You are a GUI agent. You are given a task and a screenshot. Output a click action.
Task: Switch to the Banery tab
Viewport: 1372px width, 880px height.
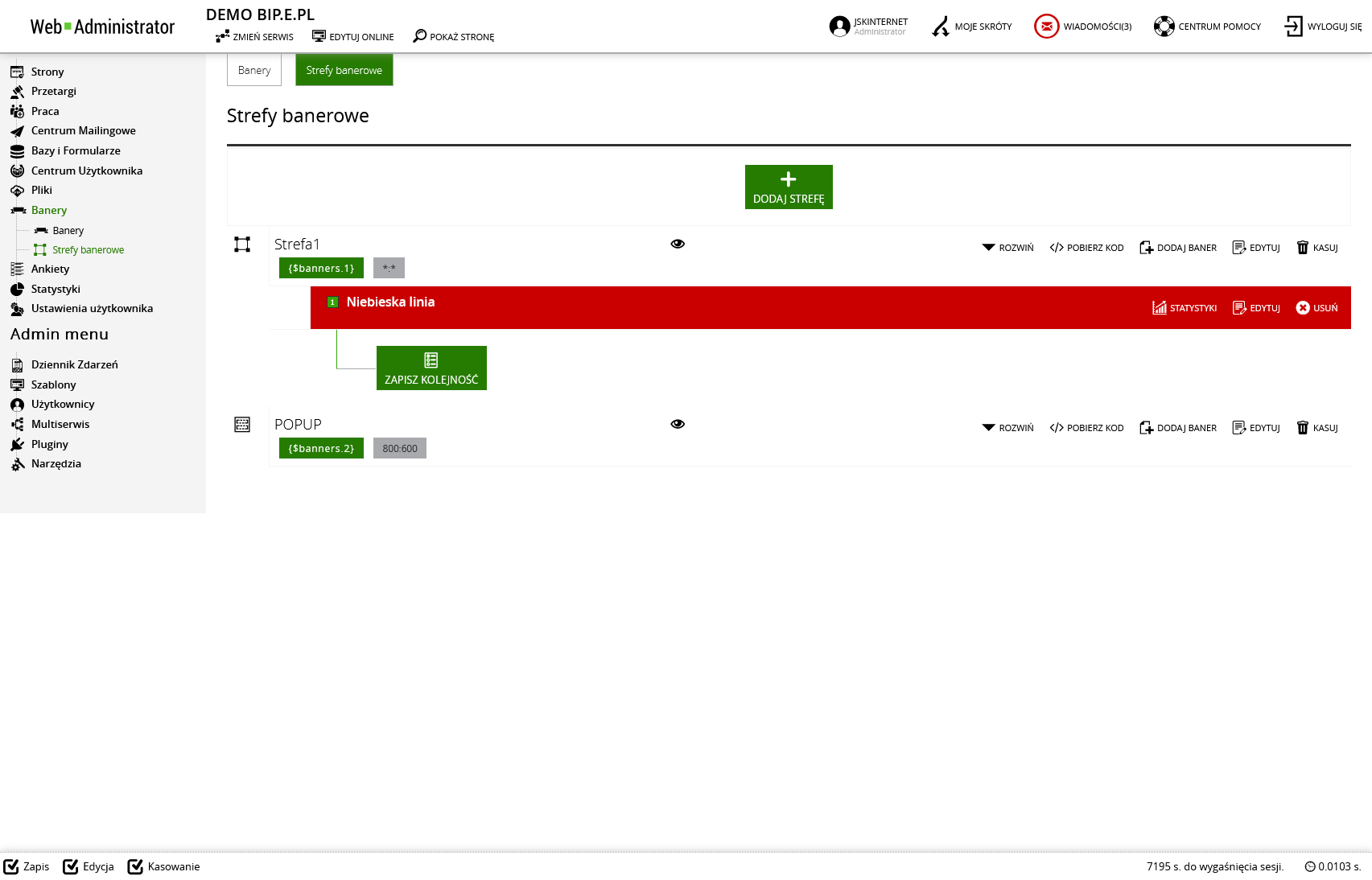[x=254, y=70]
